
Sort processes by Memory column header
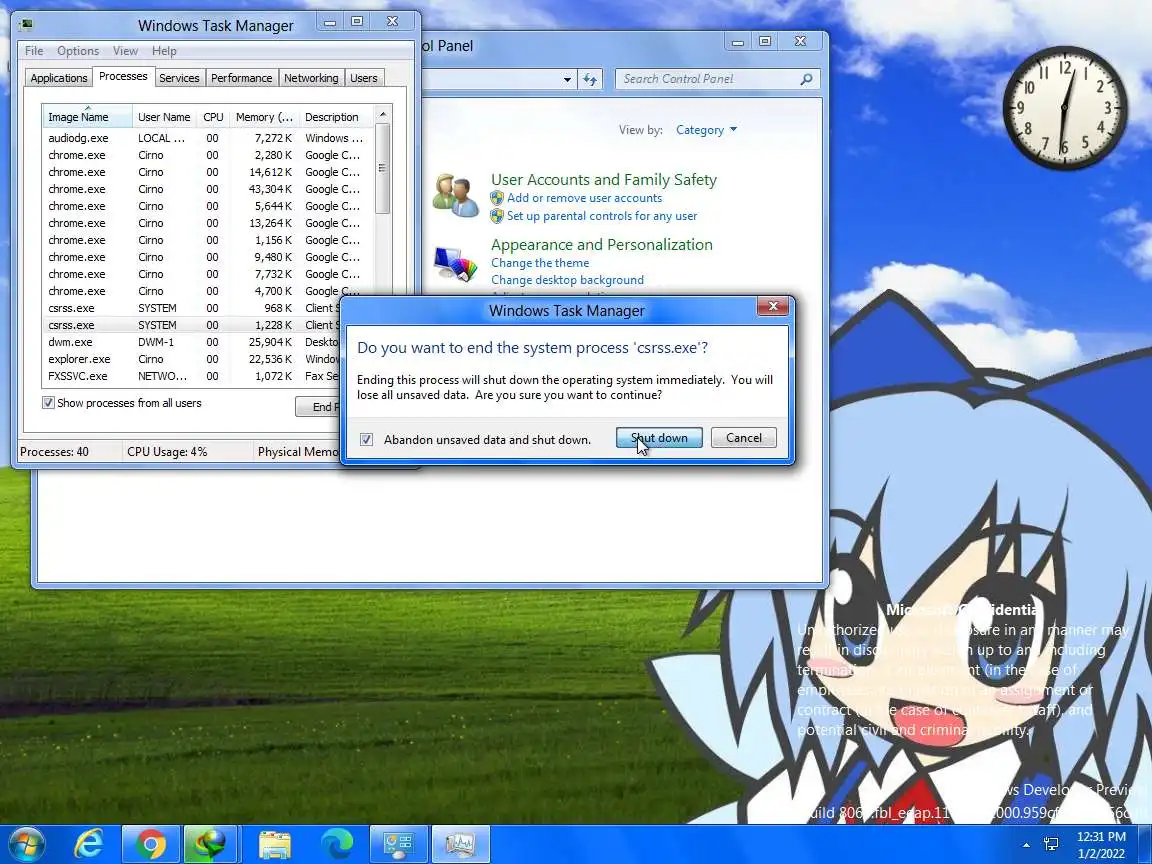tap(264, 117)
